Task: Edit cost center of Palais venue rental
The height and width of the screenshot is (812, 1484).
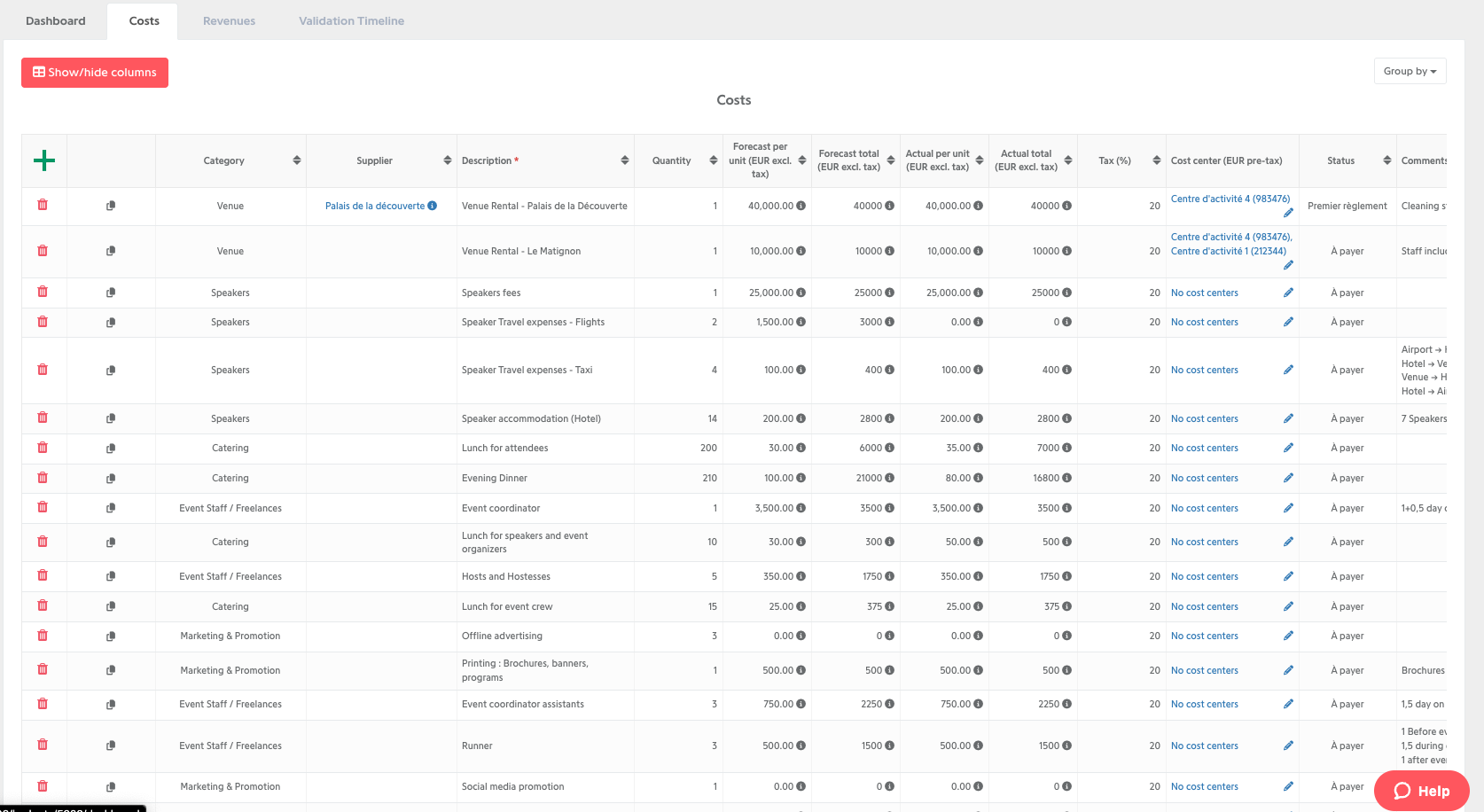Action: pos(1288,213)
